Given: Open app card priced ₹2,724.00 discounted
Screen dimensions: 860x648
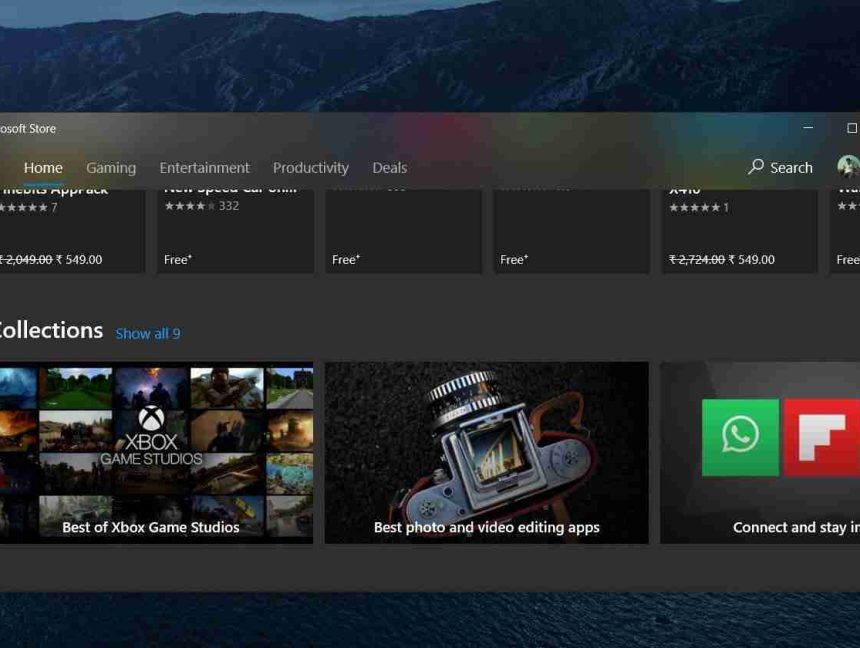Looking at the screenshot, I should click(739, 230).
